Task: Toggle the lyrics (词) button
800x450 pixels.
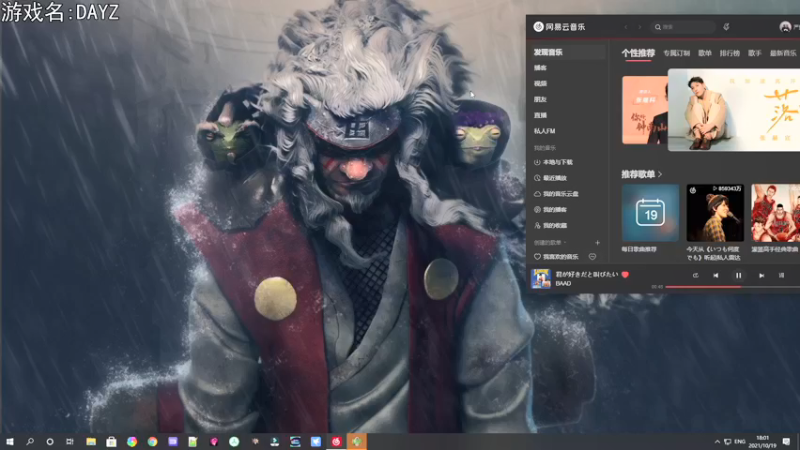Action: (x=781, y=276)
